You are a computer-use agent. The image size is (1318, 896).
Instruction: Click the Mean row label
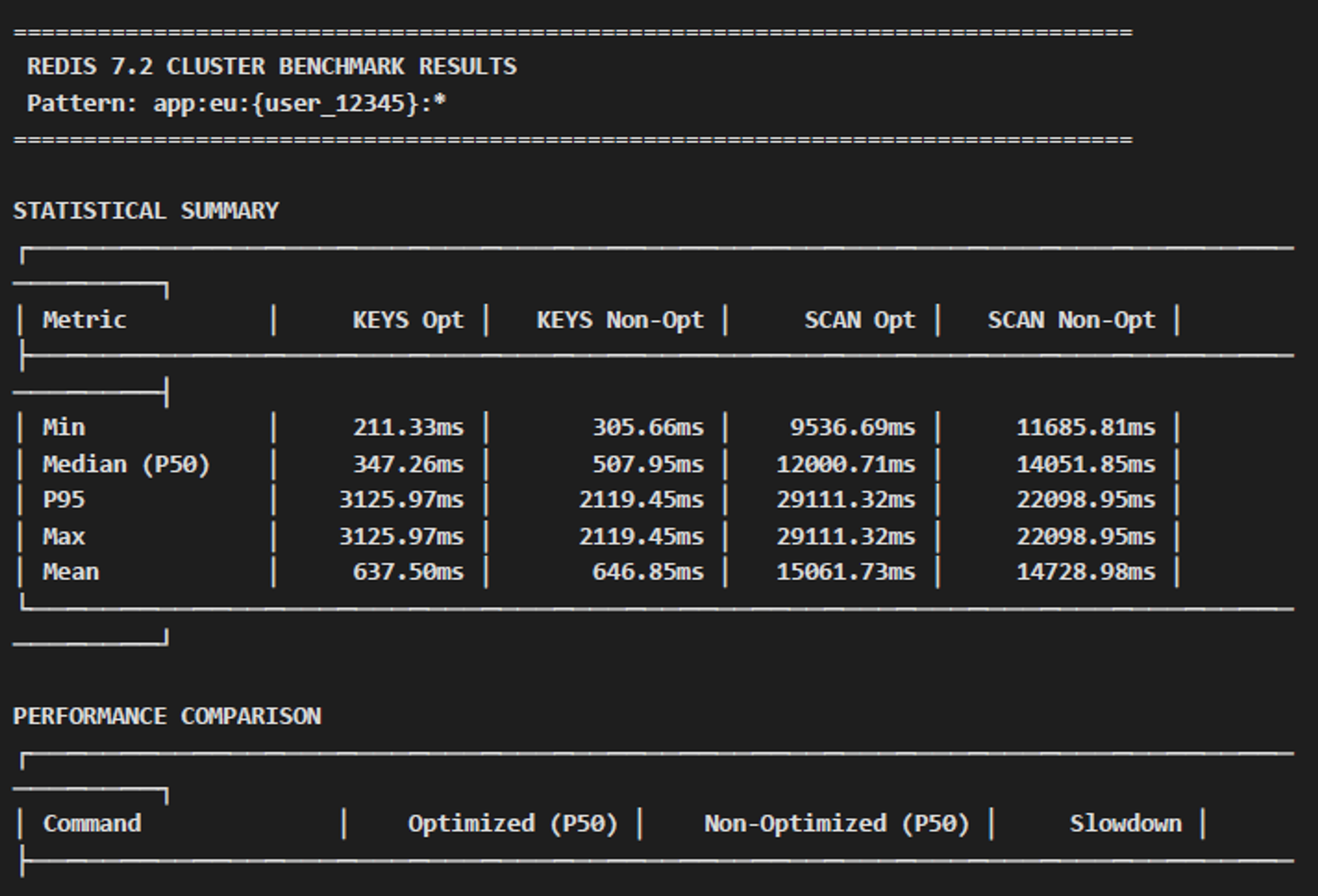[x=71, y=572]
